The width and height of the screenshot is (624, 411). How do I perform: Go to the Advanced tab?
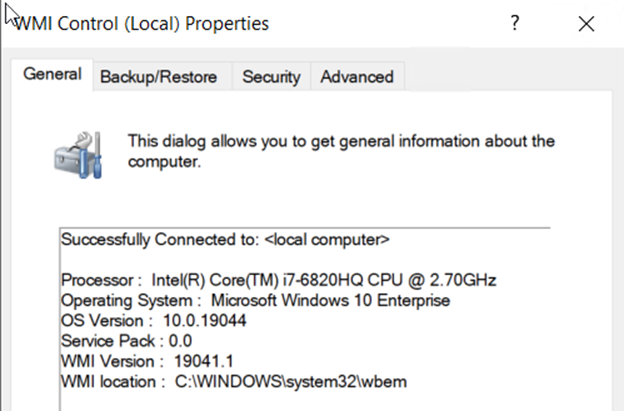tap(357, 77)
